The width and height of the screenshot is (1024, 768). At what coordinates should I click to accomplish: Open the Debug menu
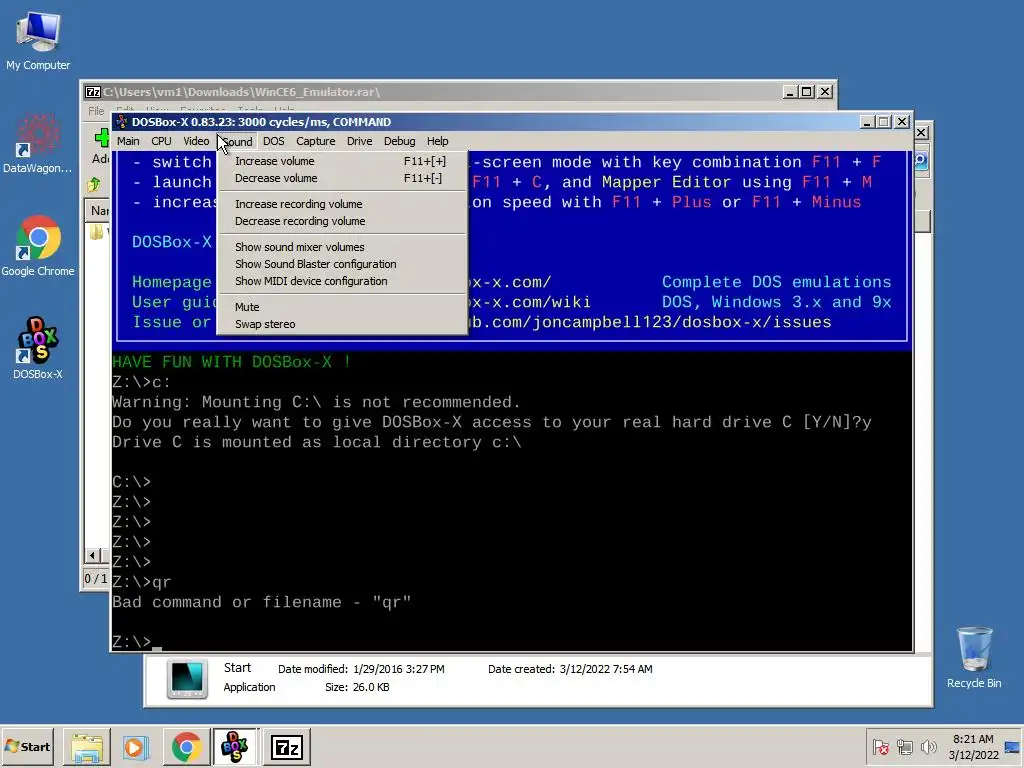coord(399,141)
